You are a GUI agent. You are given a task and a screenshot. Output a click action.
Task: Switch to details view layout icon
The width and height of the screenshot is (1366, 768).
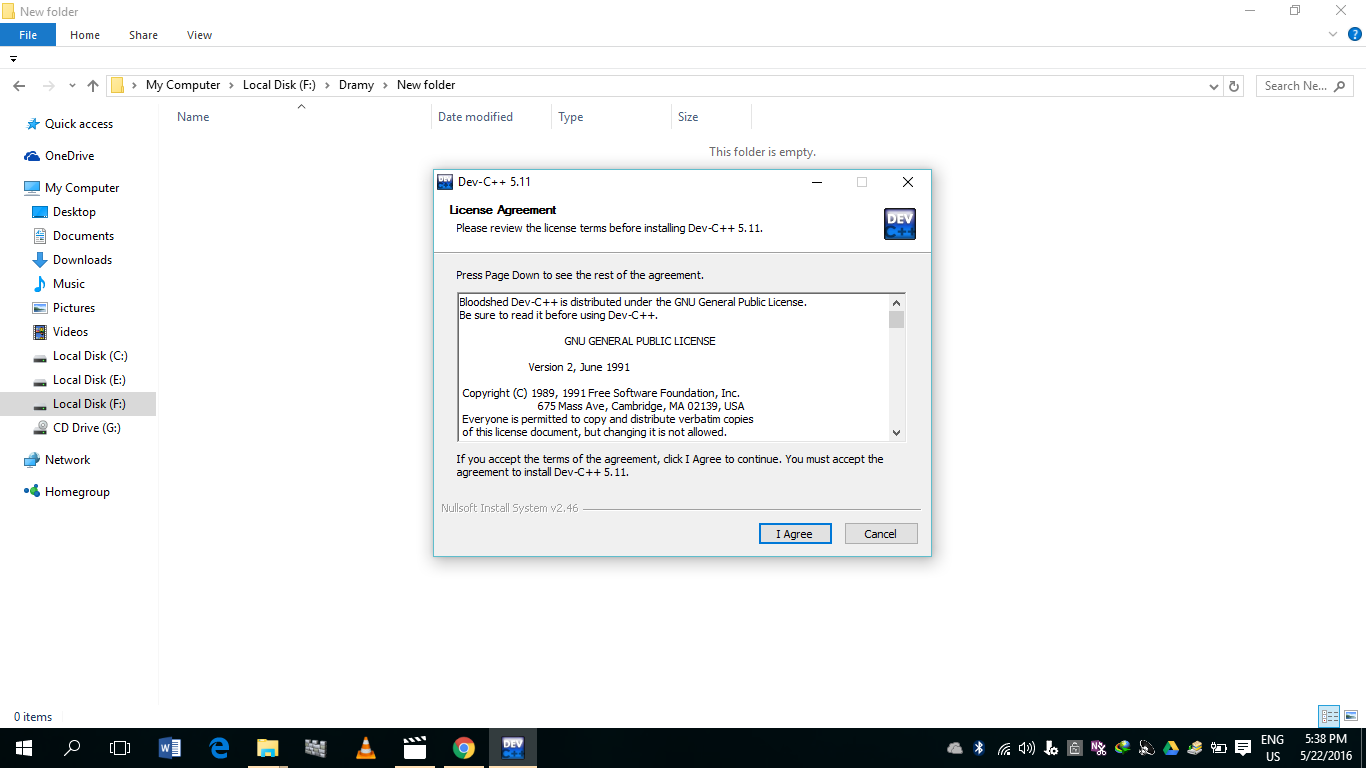(1329, 716)
